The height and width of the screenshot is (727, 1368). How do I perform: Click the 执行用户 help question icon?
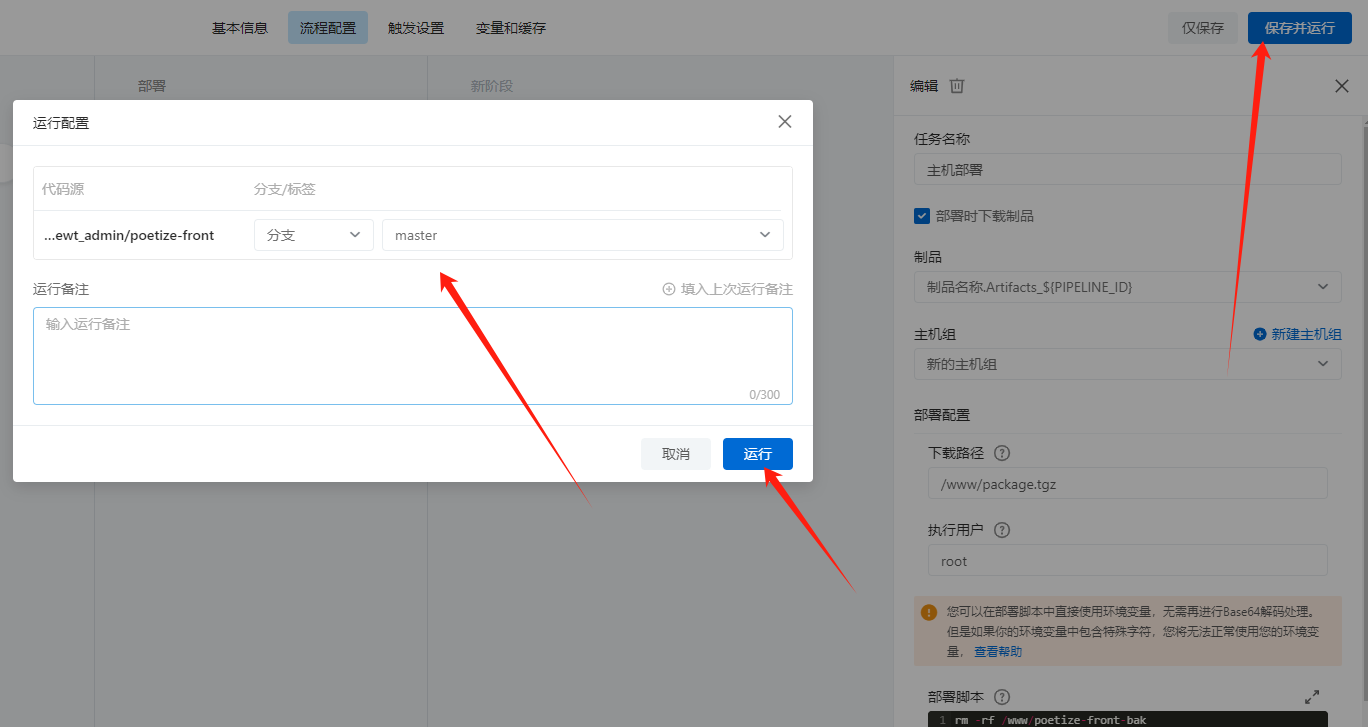click(1002, 530)
